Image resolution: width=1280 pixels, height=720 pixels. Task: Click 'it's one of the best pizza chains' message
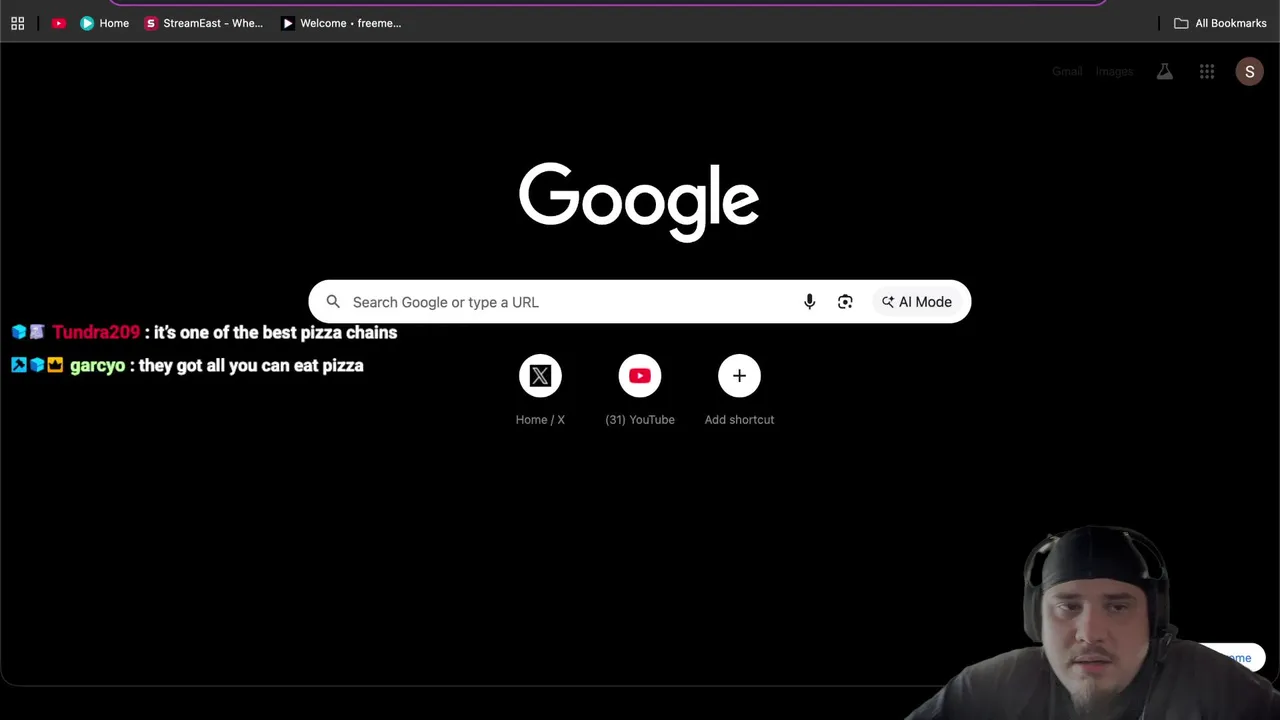275,332
